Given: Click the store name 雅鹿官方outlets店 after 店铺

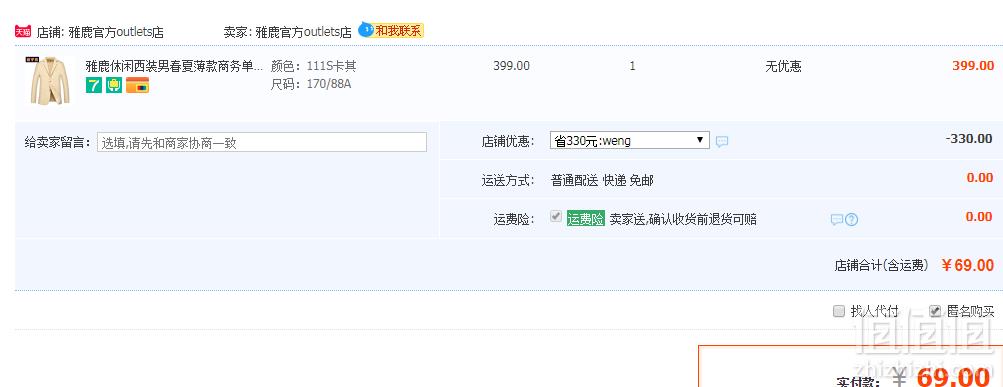Looking at the screenshot, I should [116, 33].
